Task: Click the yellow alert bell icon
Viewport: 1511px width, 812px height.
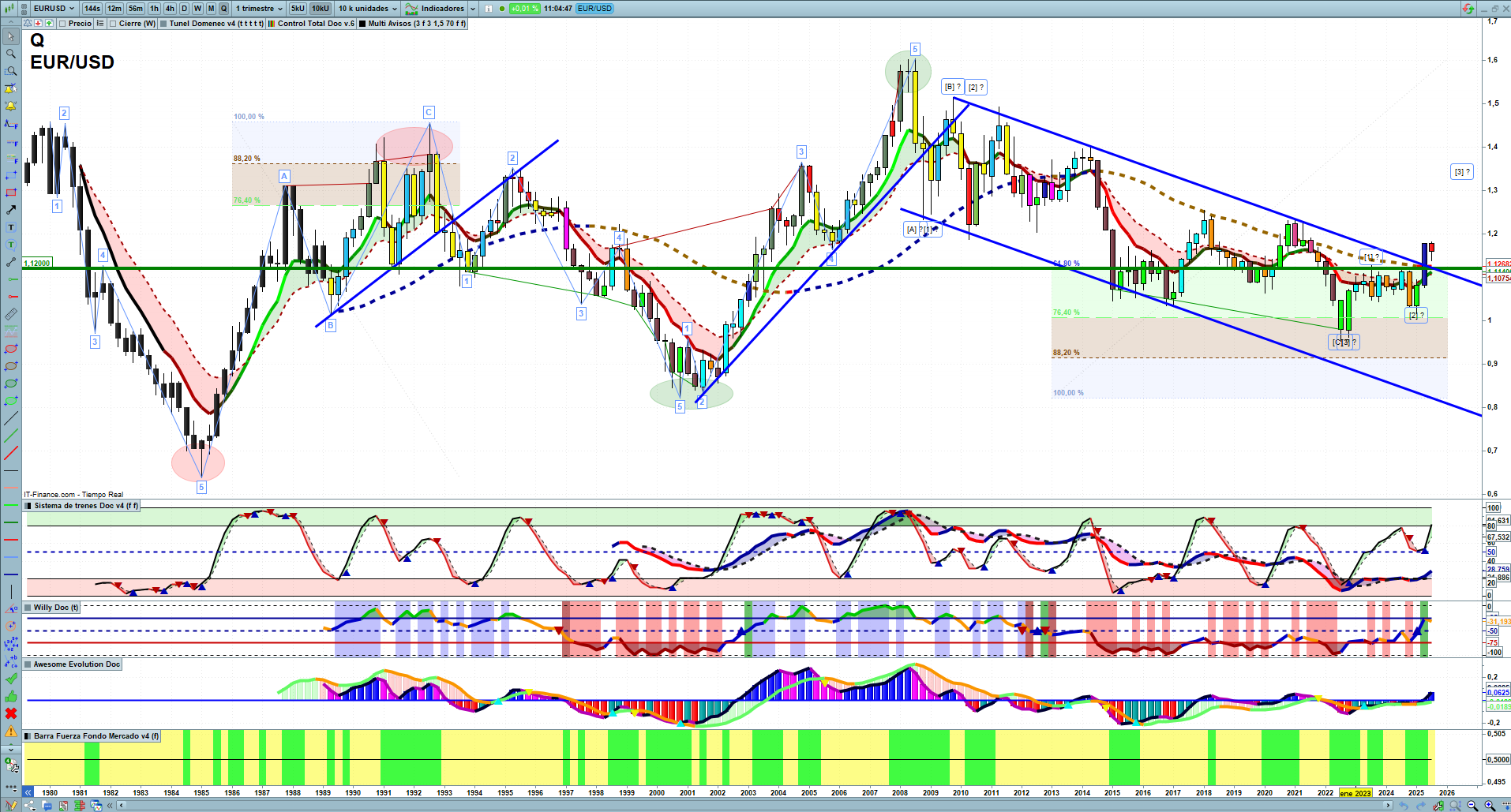Action: click(x=11, y=106)
